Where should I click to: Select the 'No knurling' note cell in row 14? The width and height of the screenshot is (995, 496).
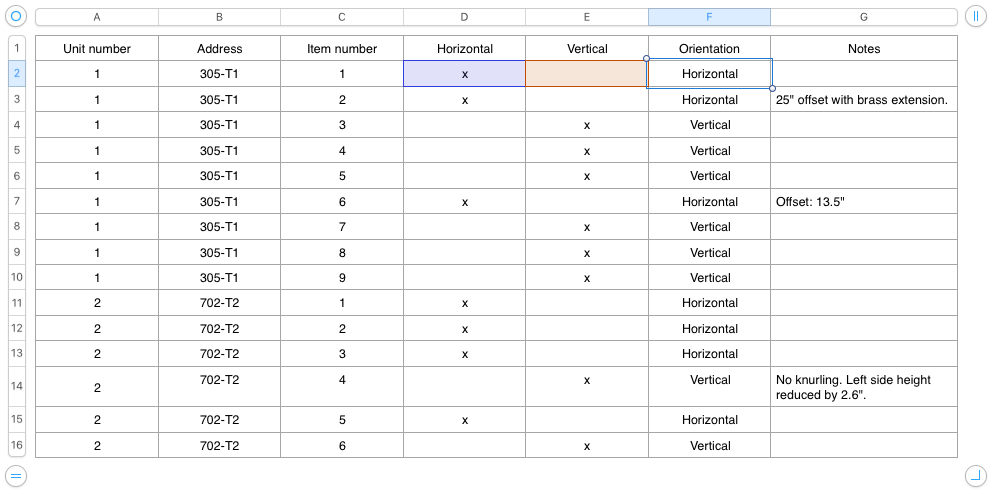[x=863, y=386]
